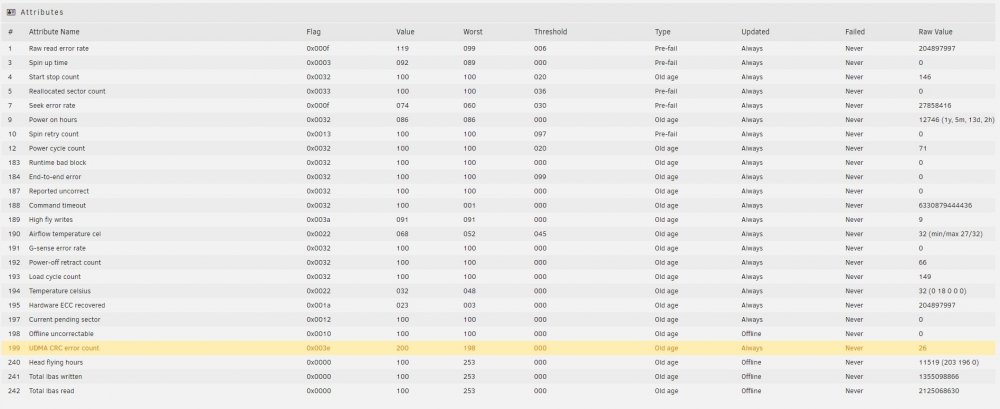Click the Raw Value column header
Viewport: 1000px width, 409px height.
click(936, 32)
